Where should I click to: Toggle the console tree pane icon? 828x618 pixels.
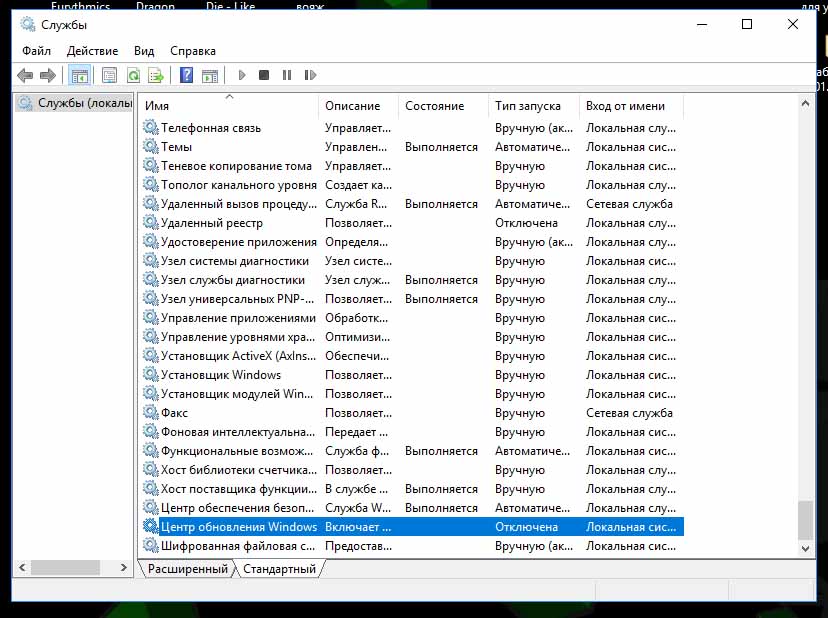(x=80, y=76)
